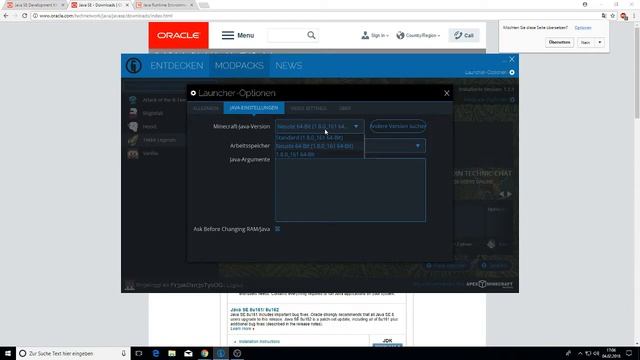The image size is (640, 360).
Task: Close the Launcher-Optionen dialog
Action: (447, 93)
